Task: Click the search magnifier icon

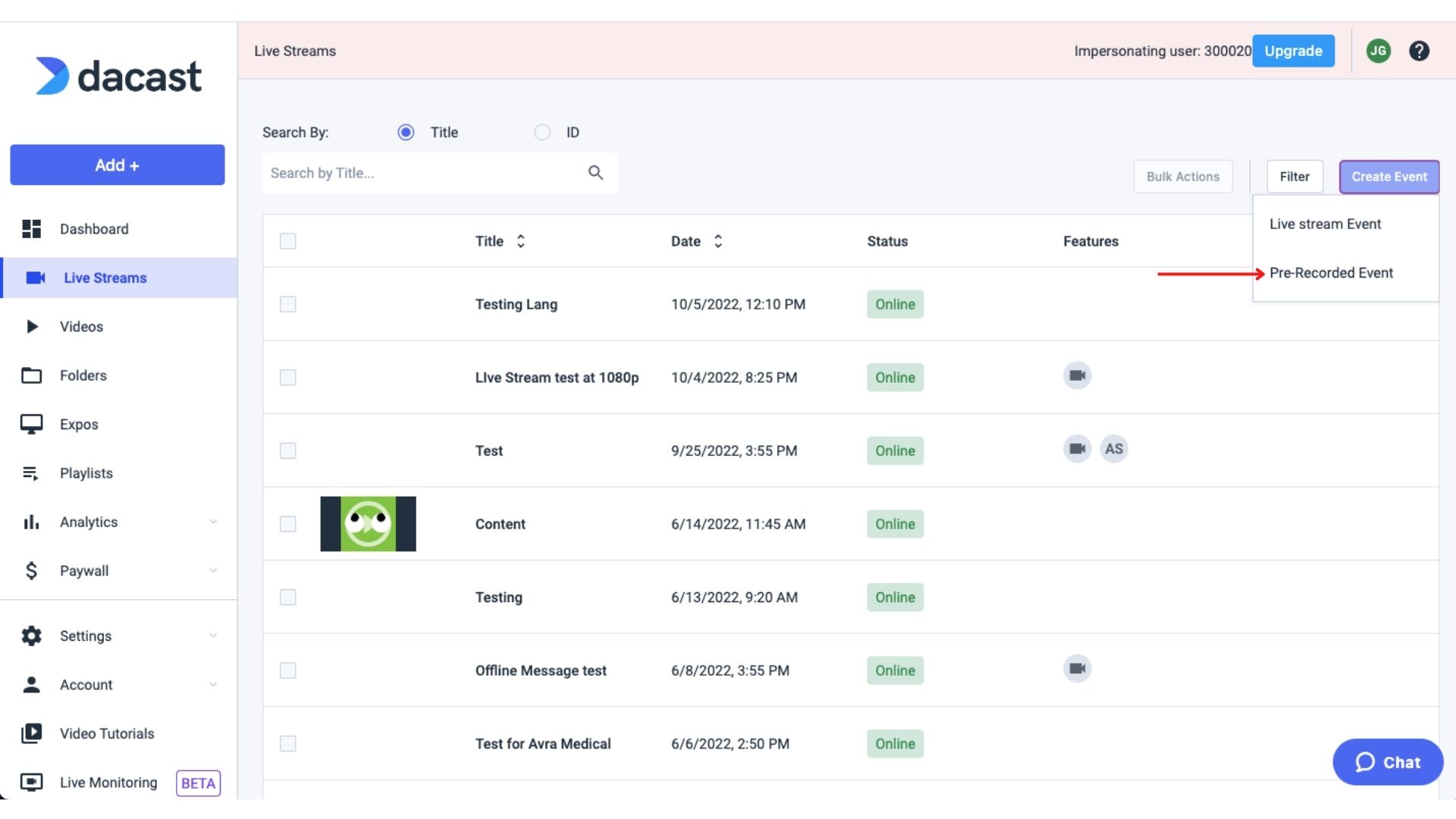Action: point(595,173)
